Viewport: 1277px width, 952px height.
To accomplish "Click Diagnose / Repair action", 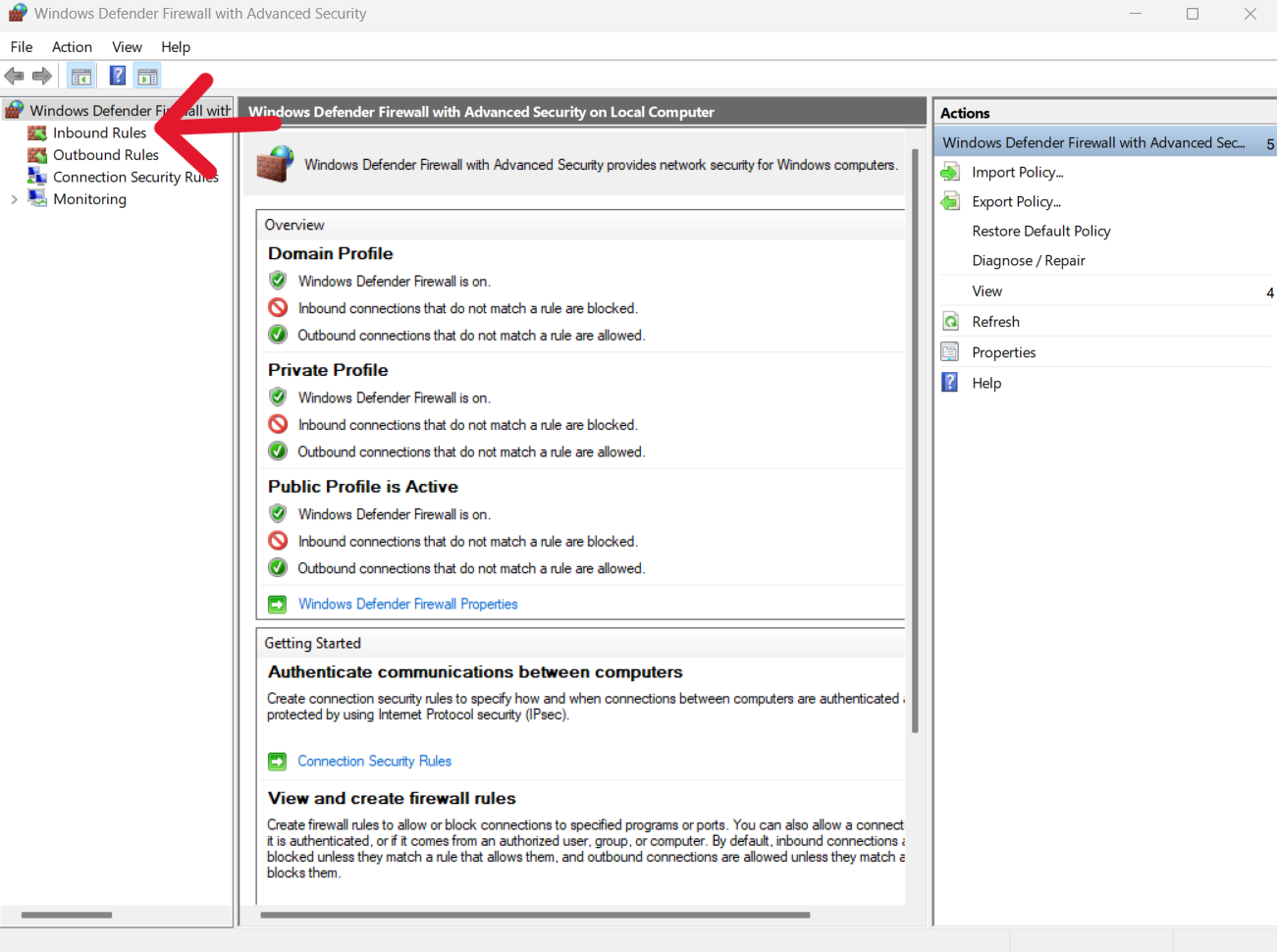I will 1029,261.
